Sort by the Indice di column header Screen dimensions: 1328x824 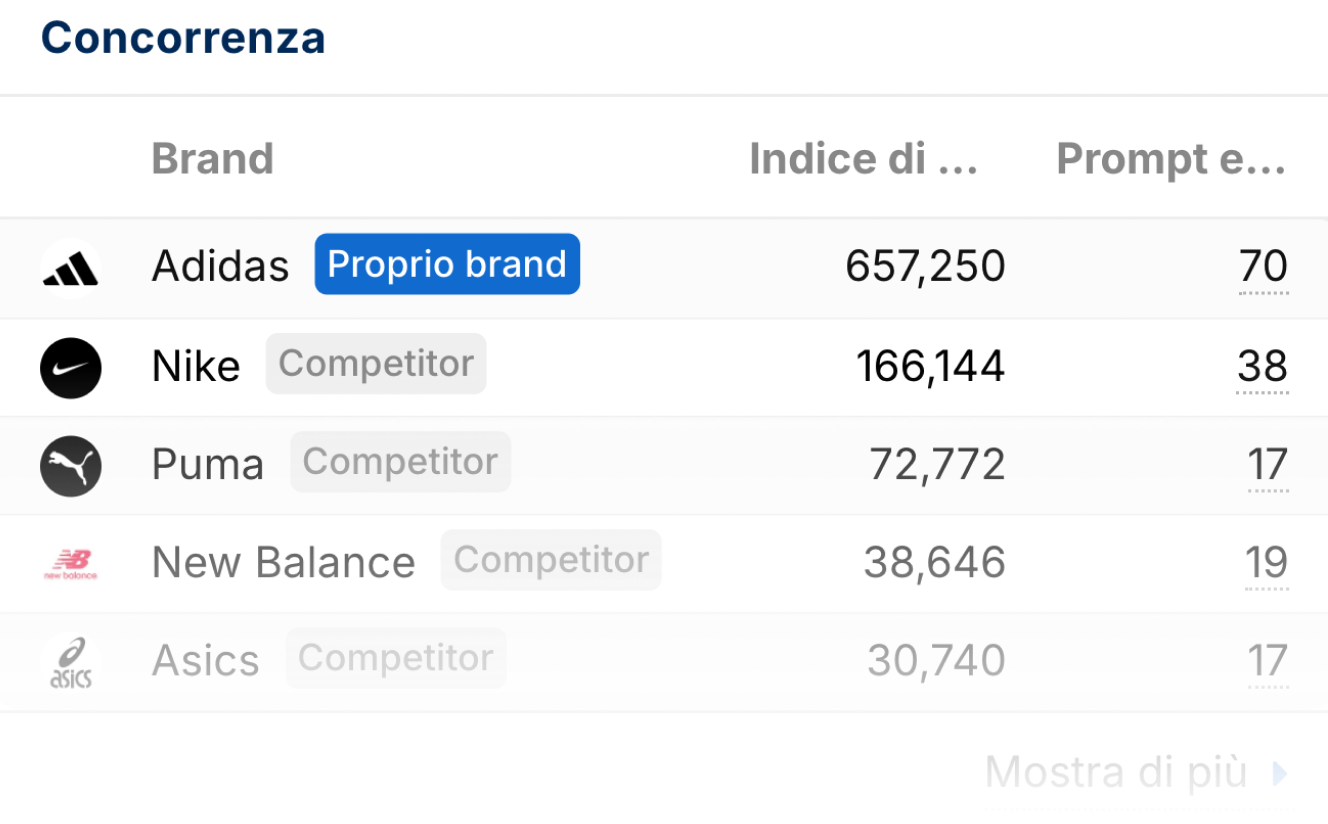click(863, 159)
